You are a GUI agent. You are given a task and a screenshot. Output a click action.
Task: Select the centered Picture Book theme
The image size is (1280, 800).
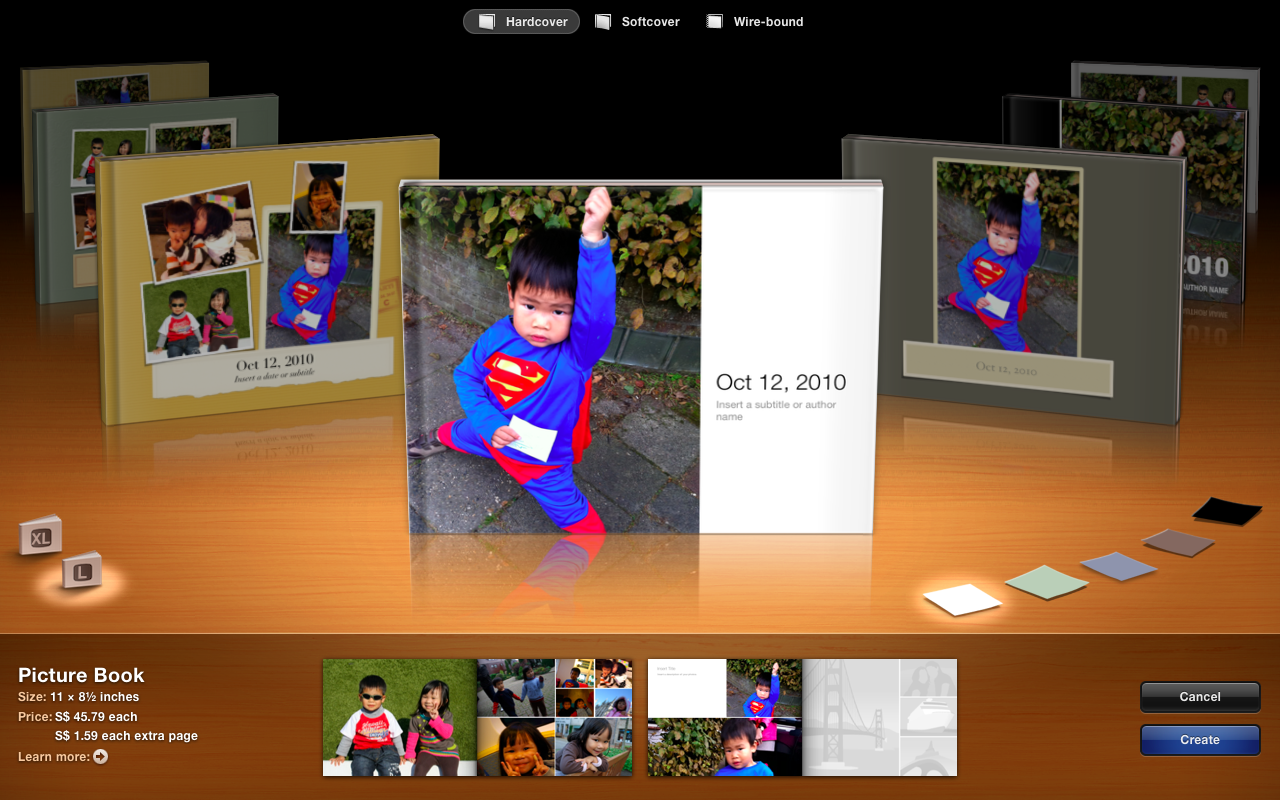point(642,358)
